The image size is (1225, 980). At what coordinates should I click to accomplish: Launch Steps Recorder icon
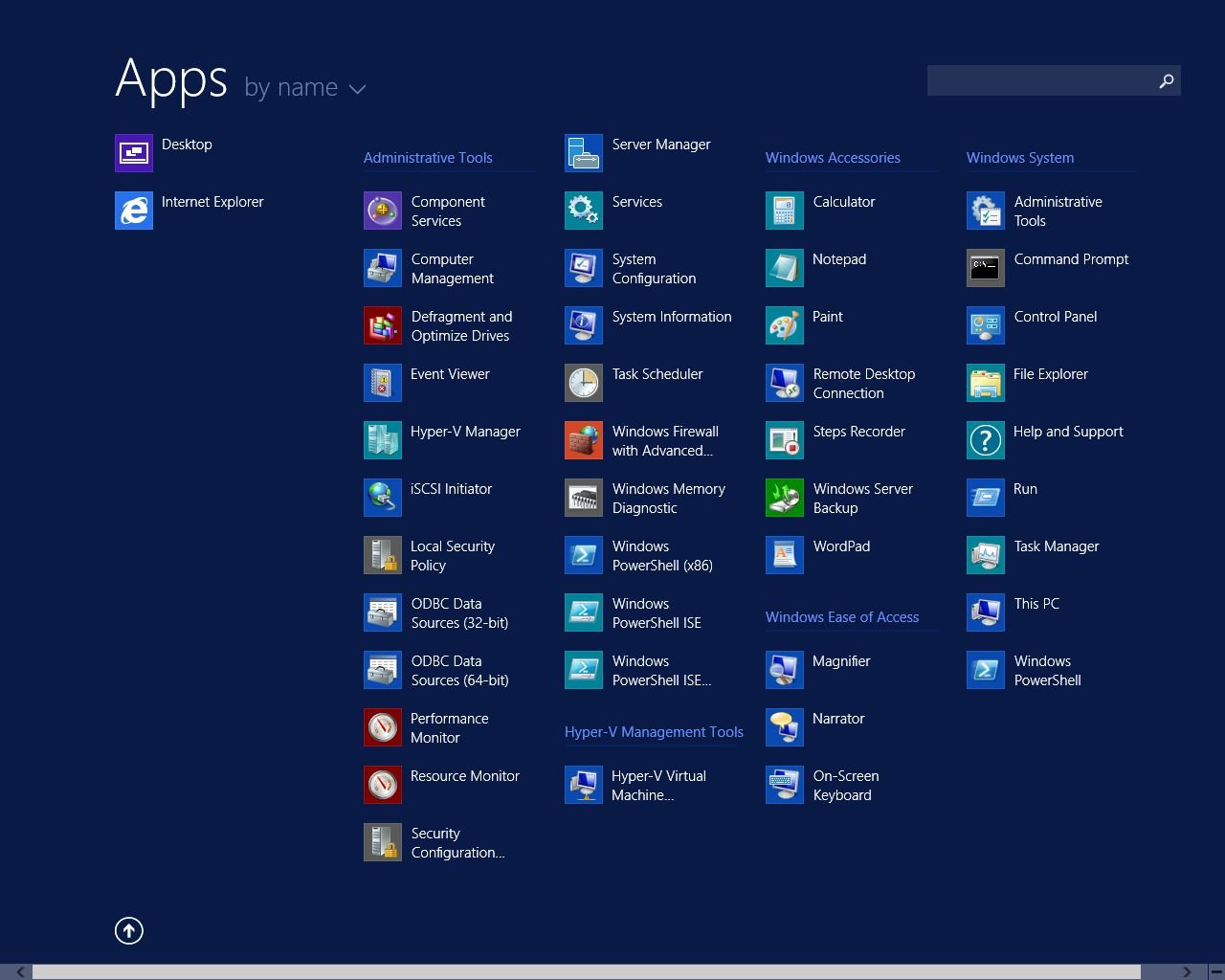point(785,440)
